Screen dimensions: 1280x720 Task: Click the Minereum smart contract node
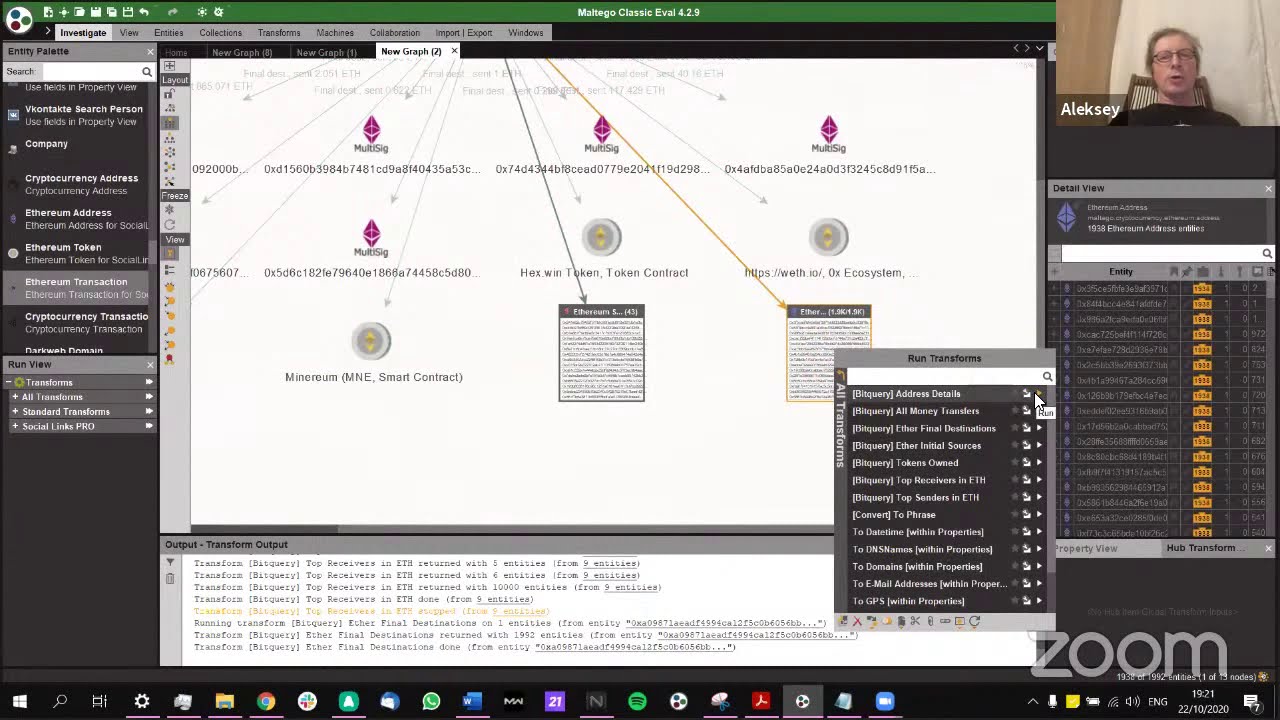click(371, 342)
